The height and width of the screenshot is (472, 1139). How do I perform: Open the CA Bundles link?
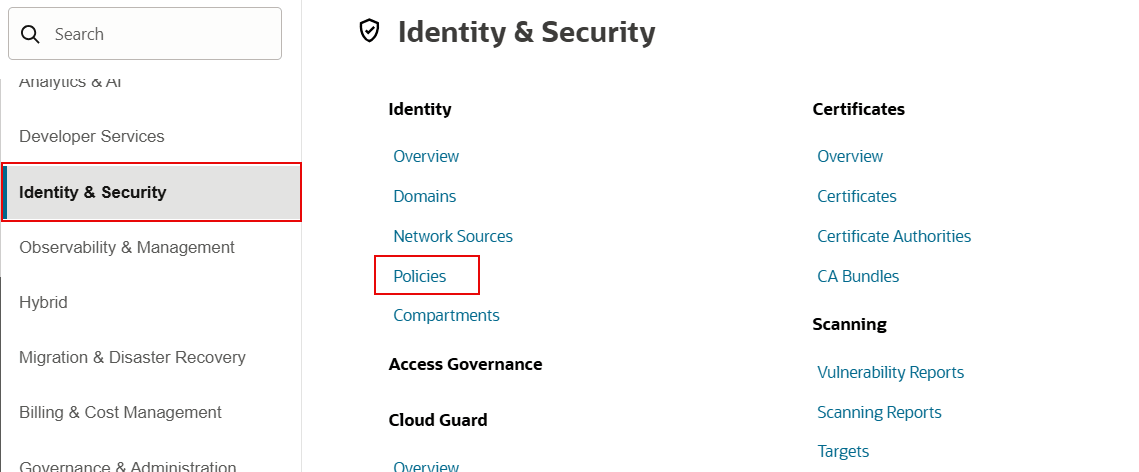click(858, 276)
